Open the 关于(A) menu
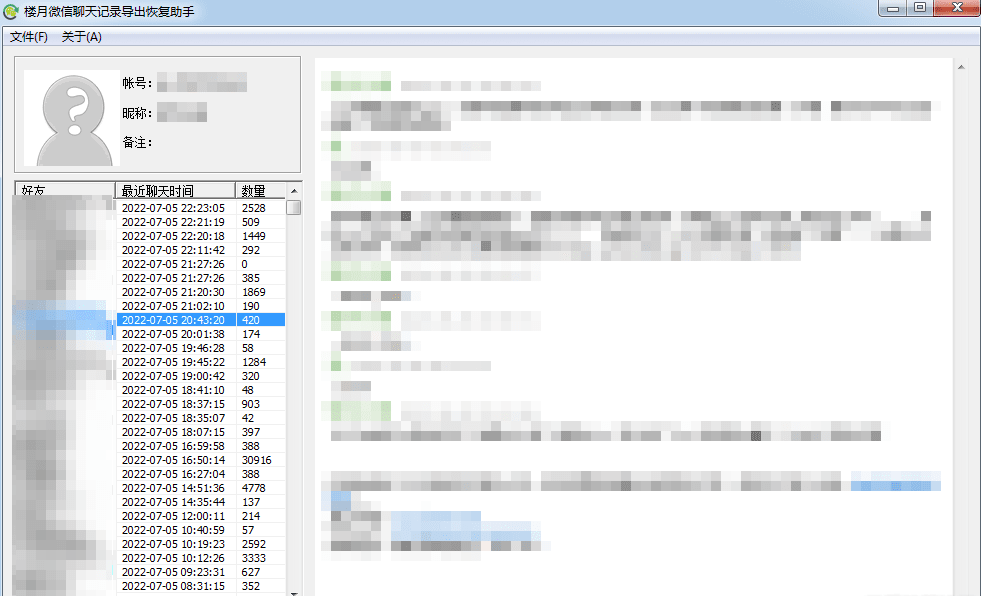Viewport: 981px width, 596px height. coord(82,37)
